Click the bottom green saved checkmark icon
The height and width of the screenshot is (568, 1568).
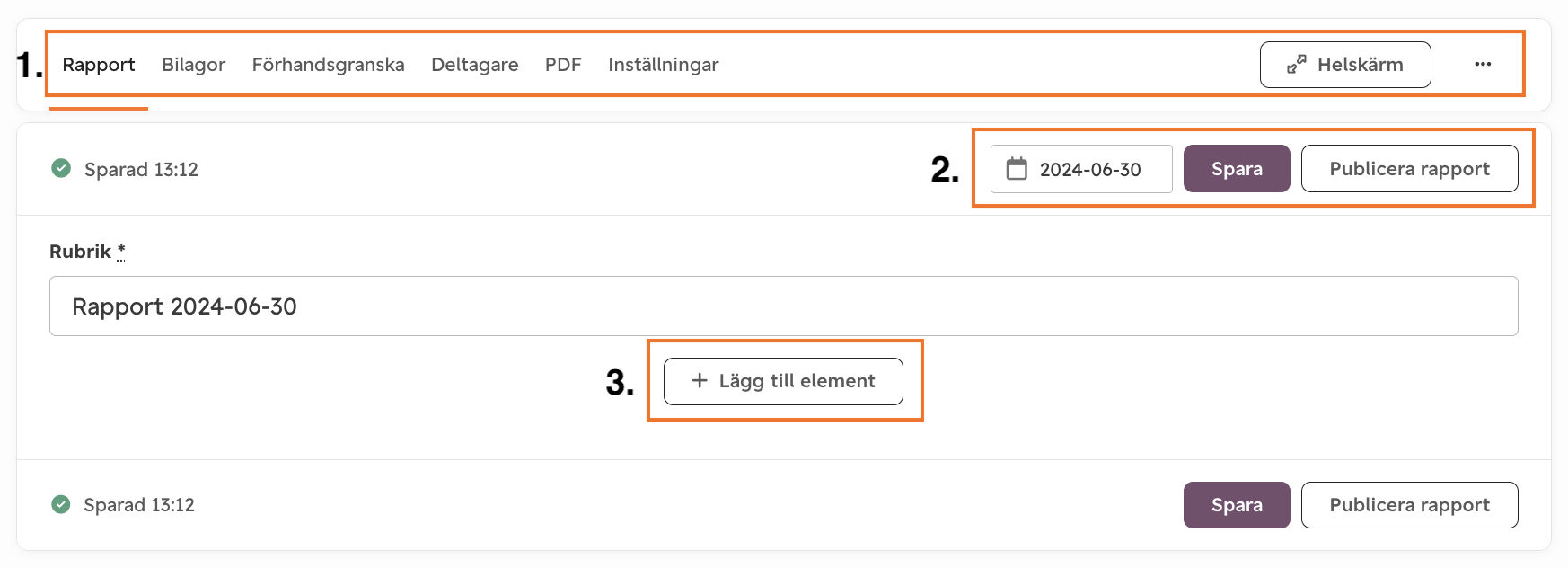click(61, 504)
